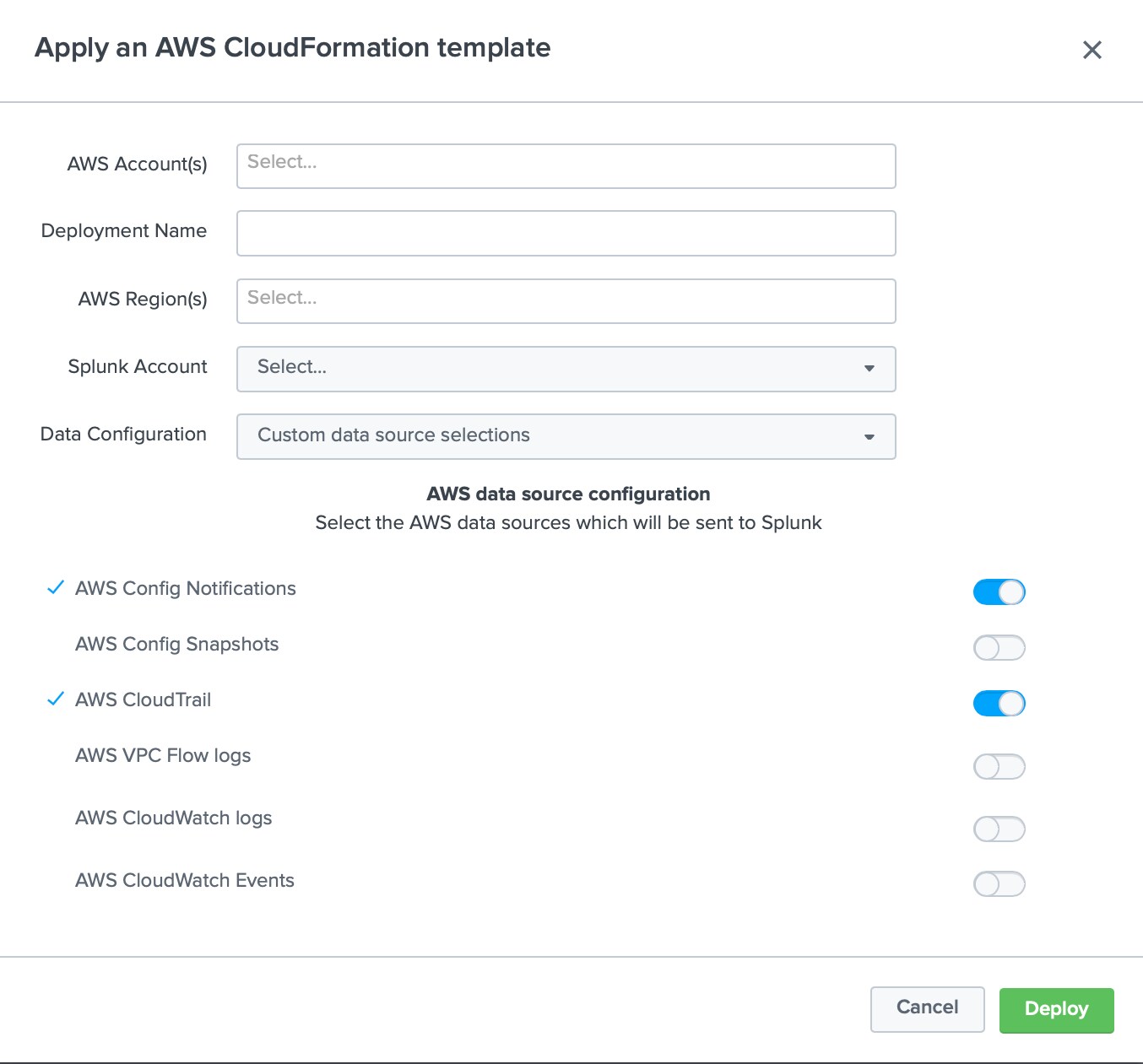Enable the AWS CloudWatch Events toggle
1143x1064 pixels.
pyautogui.click(x=999, y=883)
